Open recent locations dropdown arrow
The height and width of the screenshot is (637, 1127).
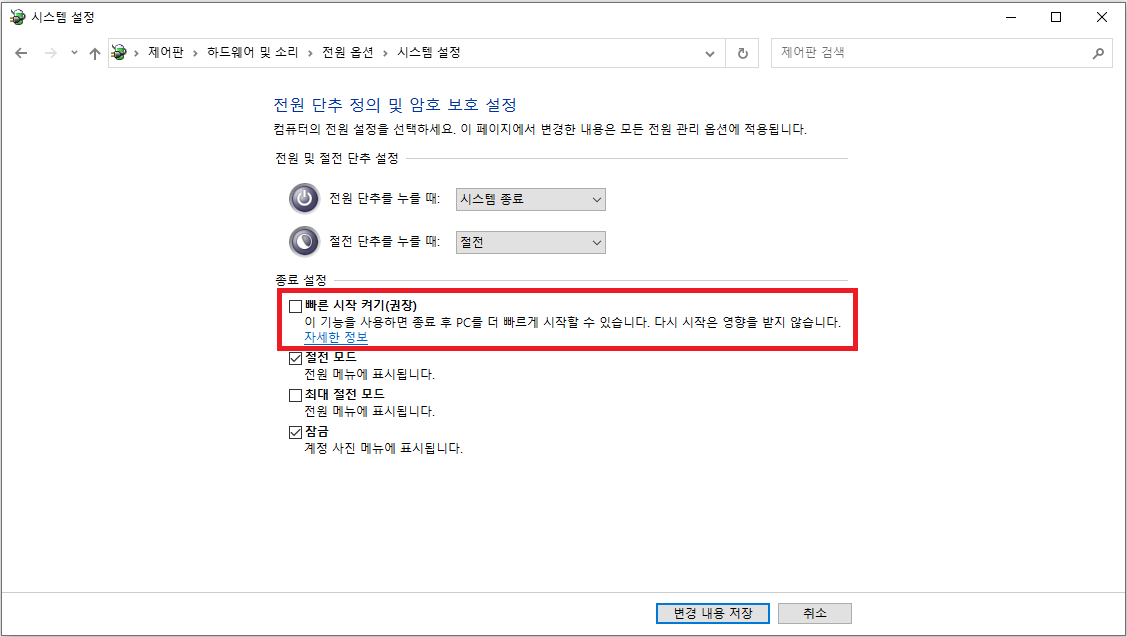coord(74,52)
